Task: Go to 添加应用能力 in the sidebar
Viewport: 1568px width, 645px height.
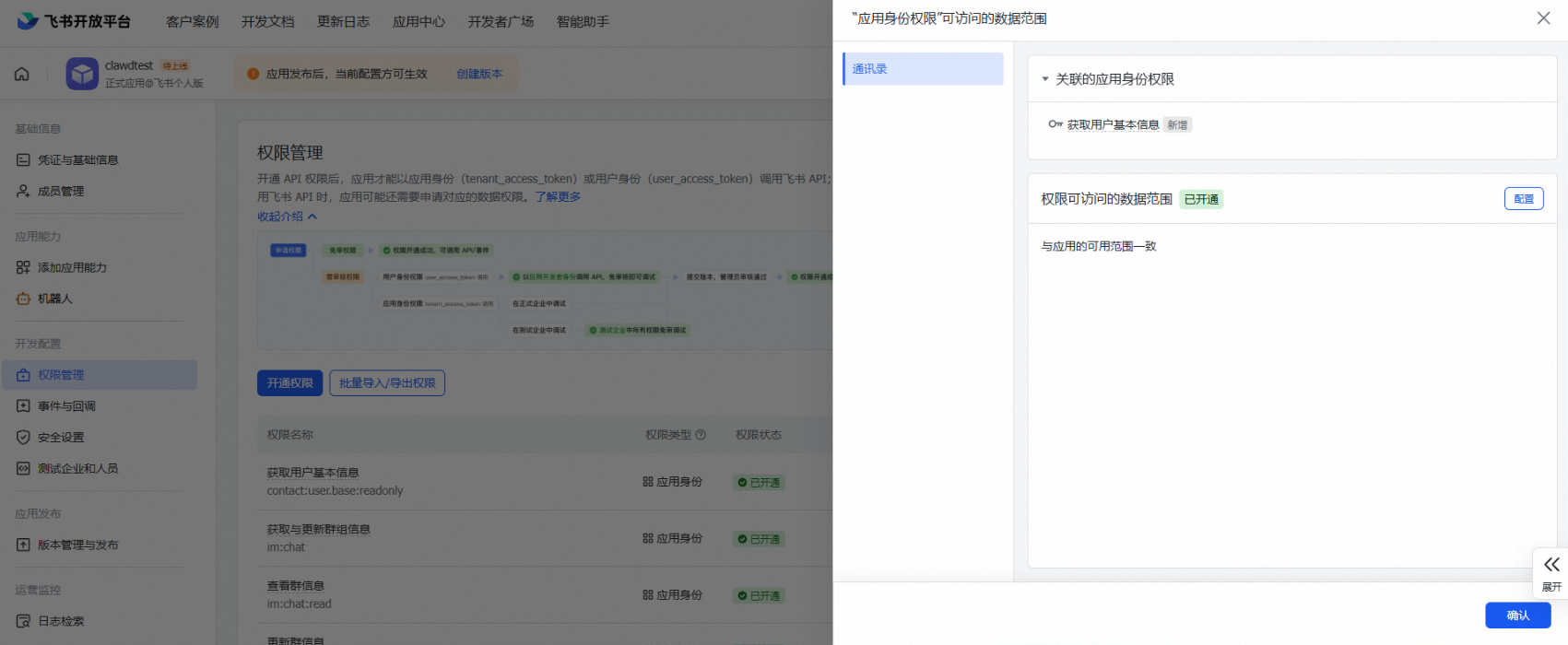Action: pos(73,268)
